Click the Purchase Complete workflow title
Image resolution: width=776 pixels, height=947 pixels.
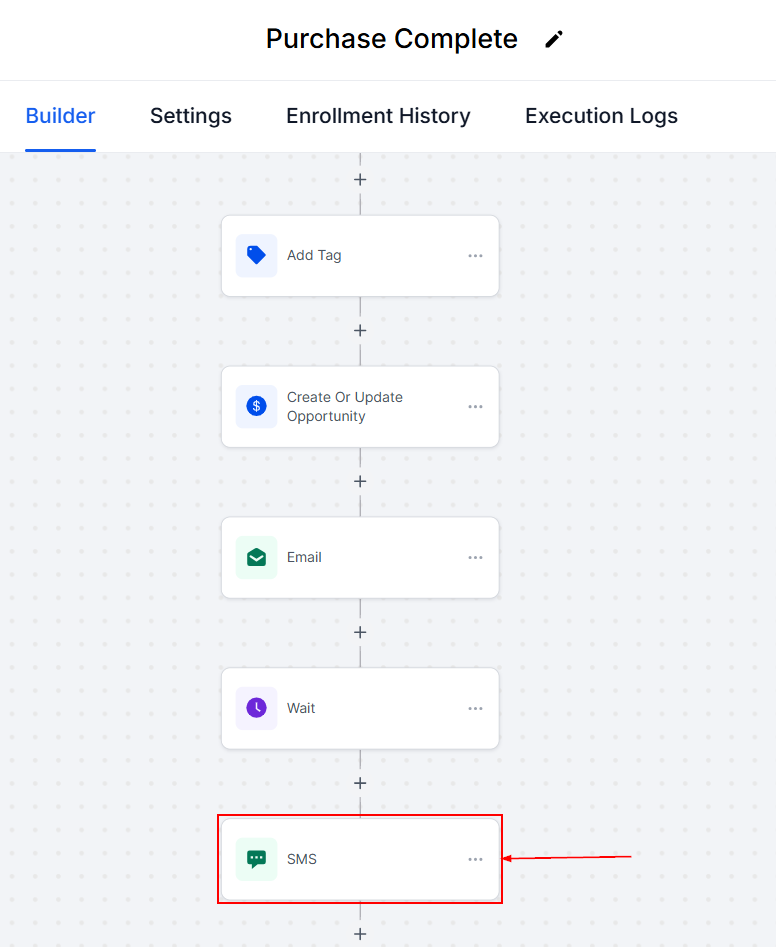click(392, 39)
